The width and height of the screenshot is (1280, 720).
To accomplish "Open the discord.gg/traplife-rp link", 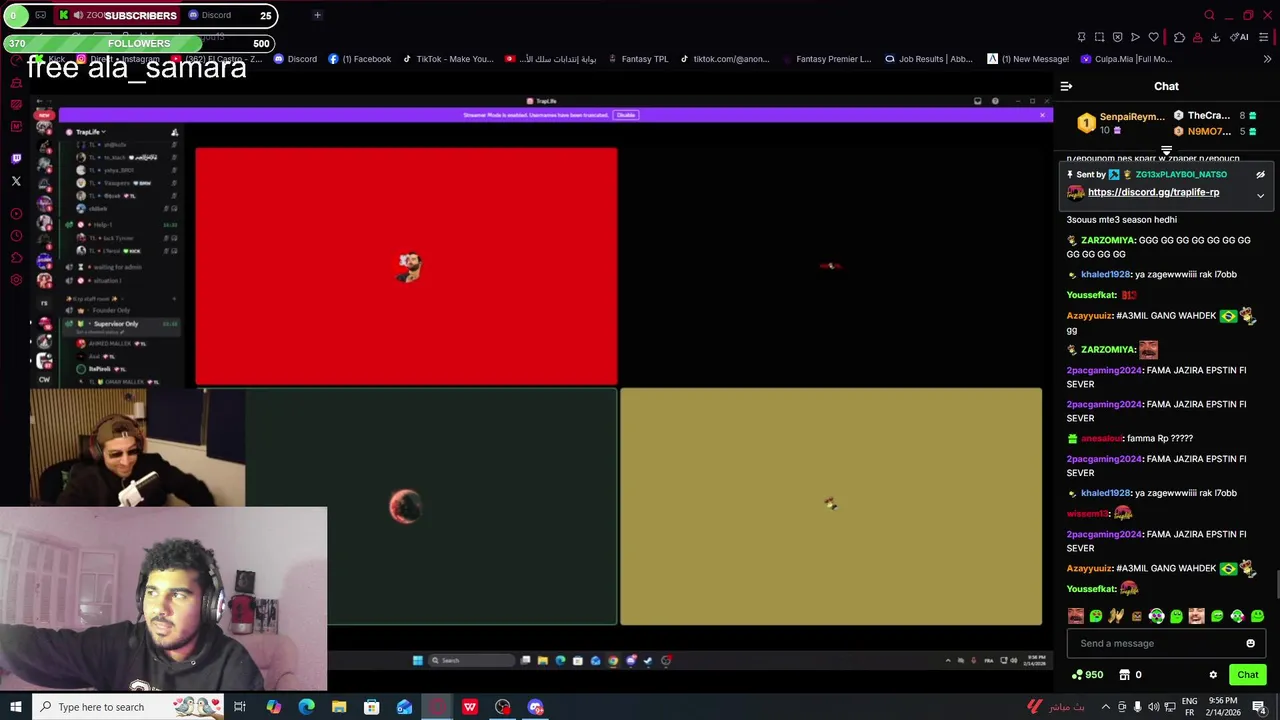I will pos(1153,192).
